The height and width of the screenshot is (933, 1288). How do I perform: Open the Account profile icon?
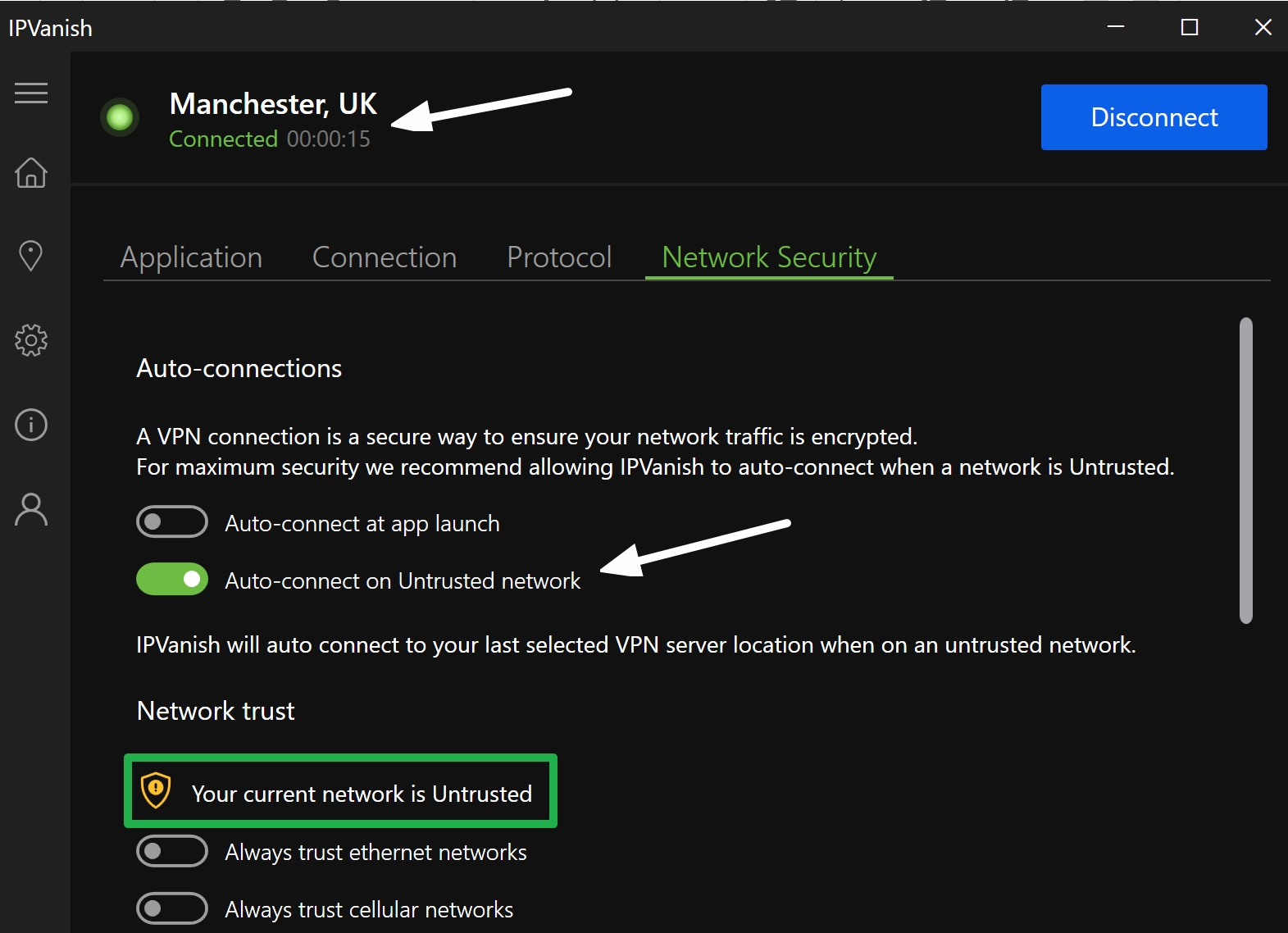[31, 509]
